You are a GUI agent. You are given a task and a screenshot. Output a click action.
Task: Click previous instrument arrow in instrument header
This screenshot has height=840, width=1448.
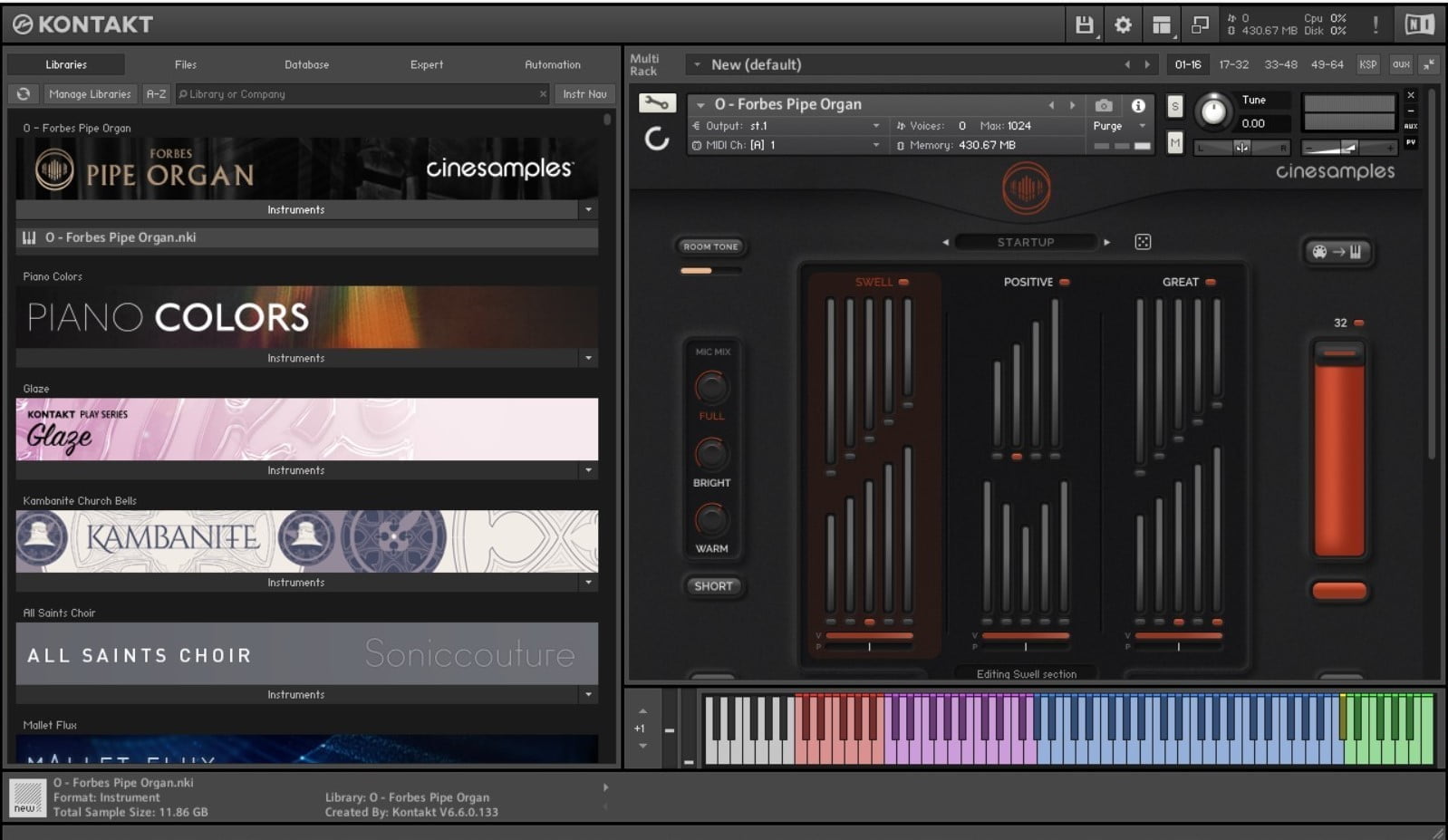tap(1052, 104)
